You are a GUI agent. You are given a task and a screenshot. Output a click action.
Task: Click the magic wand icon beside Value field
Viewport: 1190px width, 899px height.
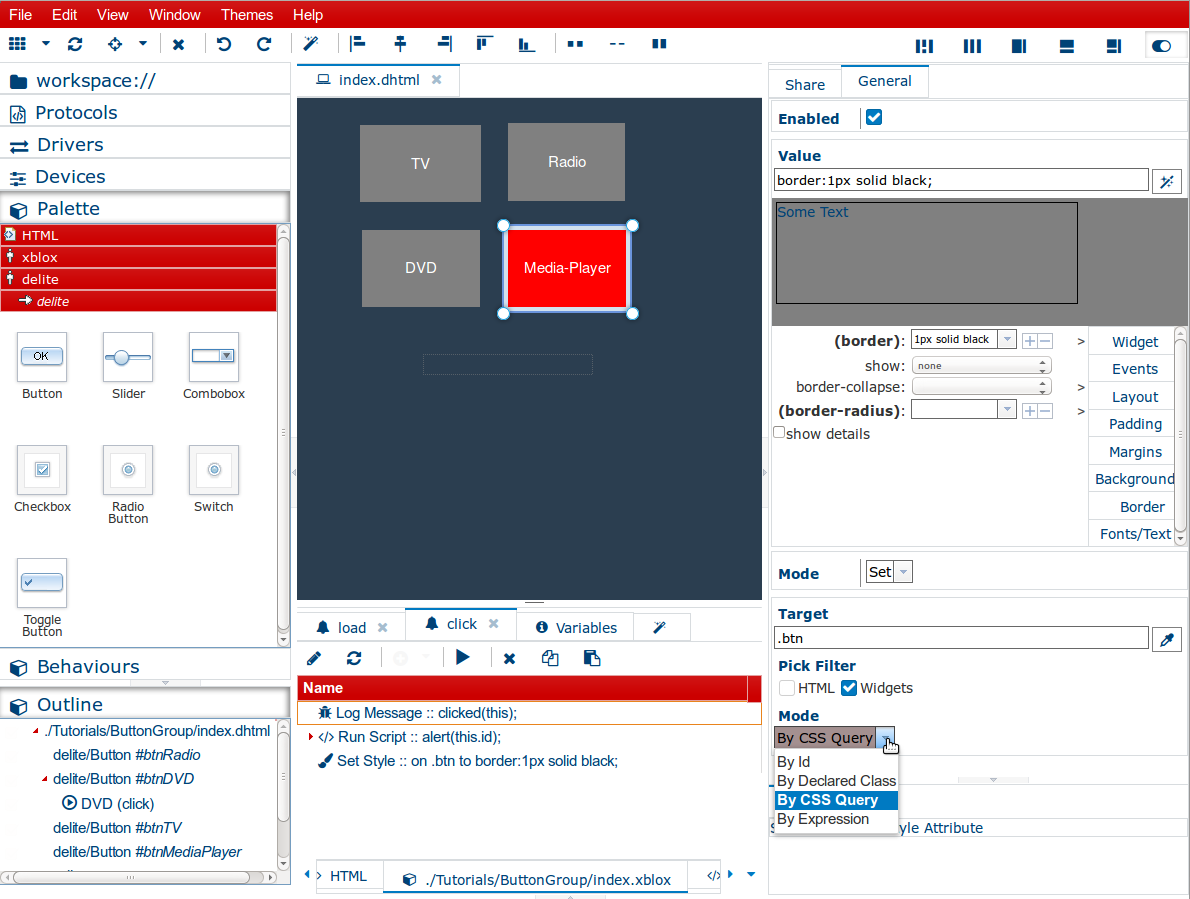1166,181
